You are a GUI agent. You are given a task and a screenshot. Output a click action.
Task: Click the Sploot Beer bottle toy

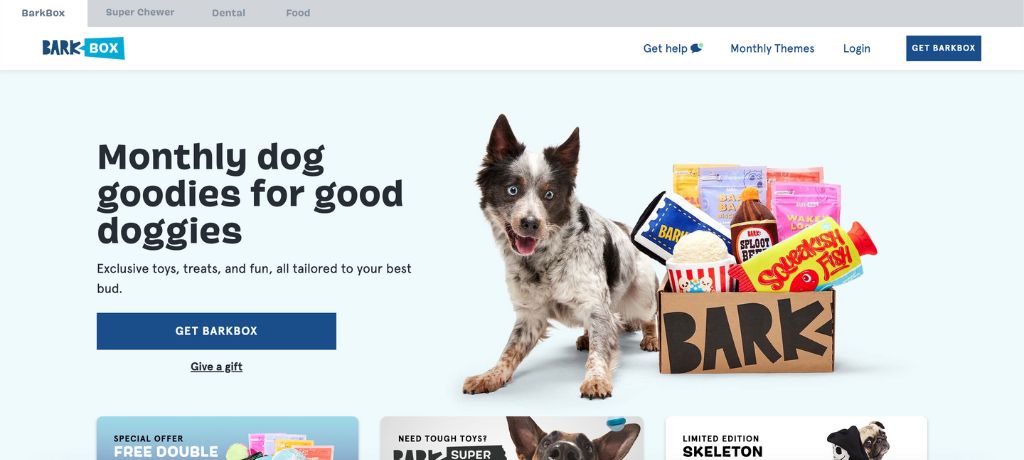tap(753, 225)
